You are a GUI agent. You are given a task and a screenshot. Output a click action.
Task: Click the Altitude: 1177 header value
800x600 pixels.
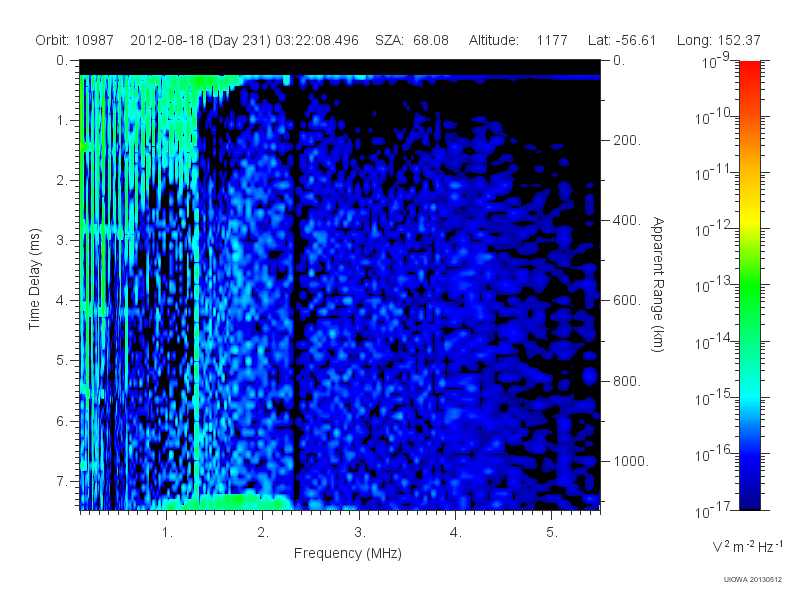point(518,40)
